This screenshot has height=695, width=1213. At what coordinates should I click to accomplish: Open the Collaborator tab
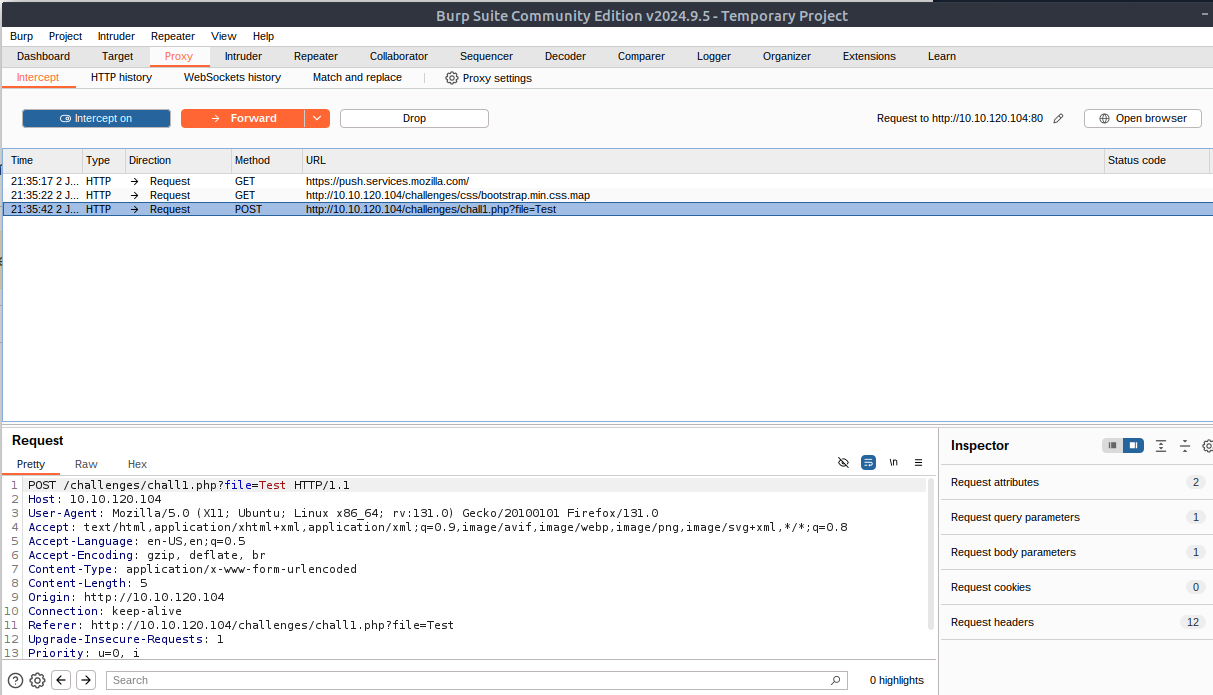click(x=399, y=56)
